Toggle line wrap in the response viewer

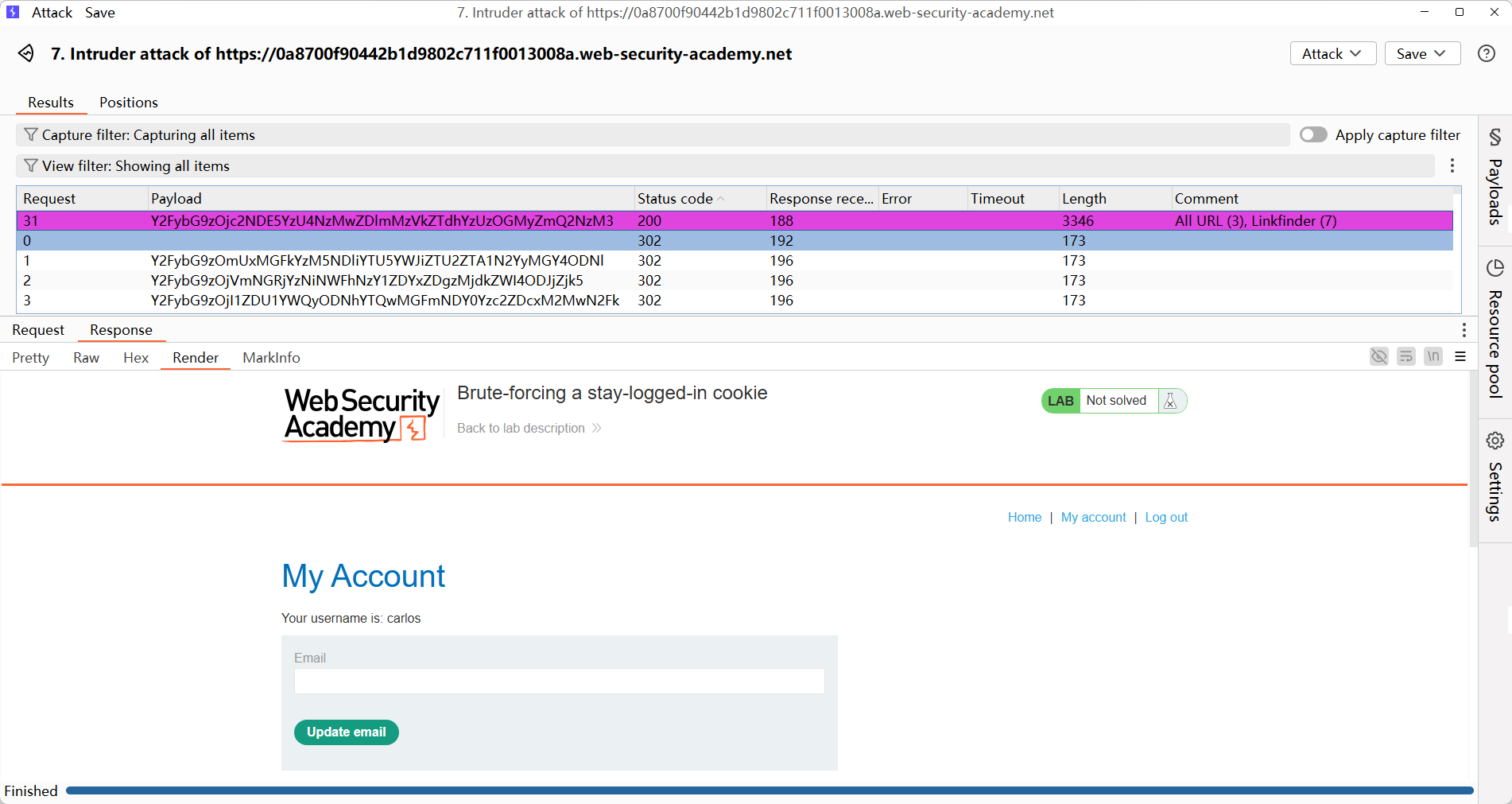(1405, 356)
